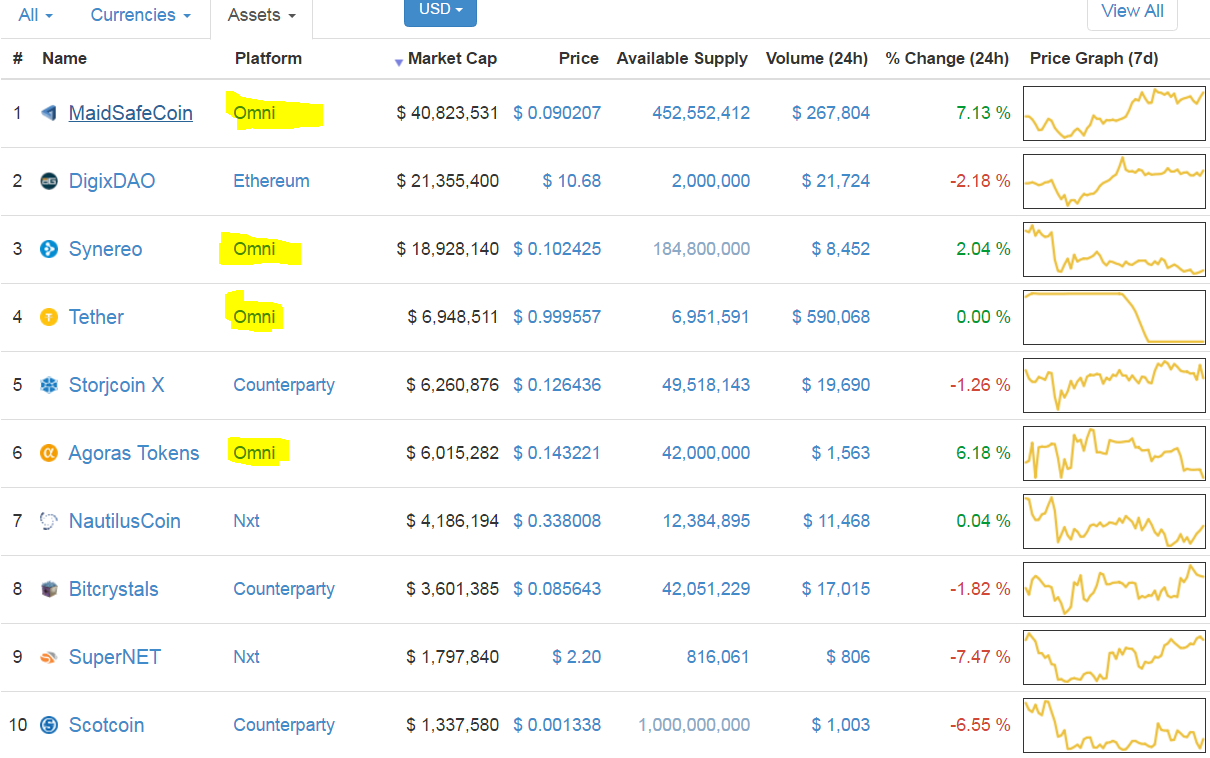The width and height of the screenshot is (1210, 758).
Task: Sort table by Price column header
Action: coord(579,58)
